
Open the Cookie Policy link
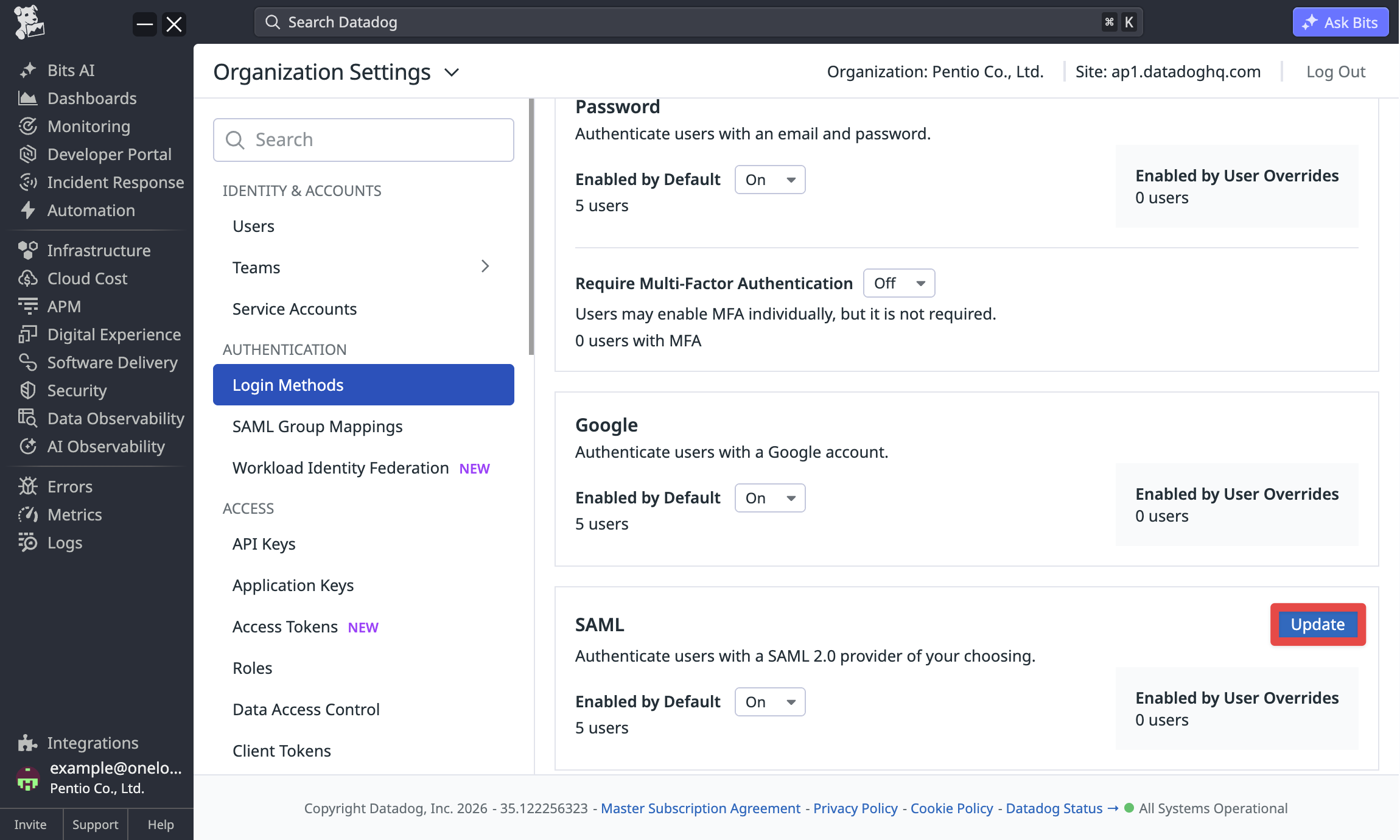951,808
